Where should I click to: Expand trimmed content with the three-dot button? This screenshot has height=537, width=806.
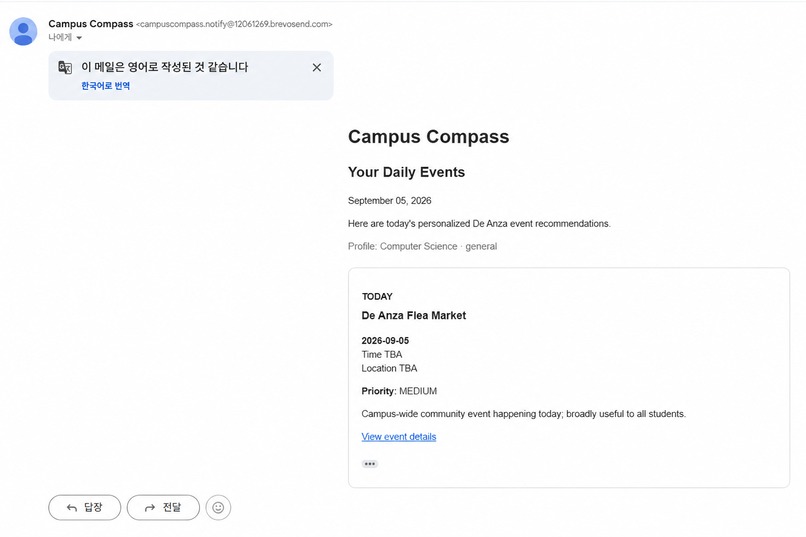point(370,464)
